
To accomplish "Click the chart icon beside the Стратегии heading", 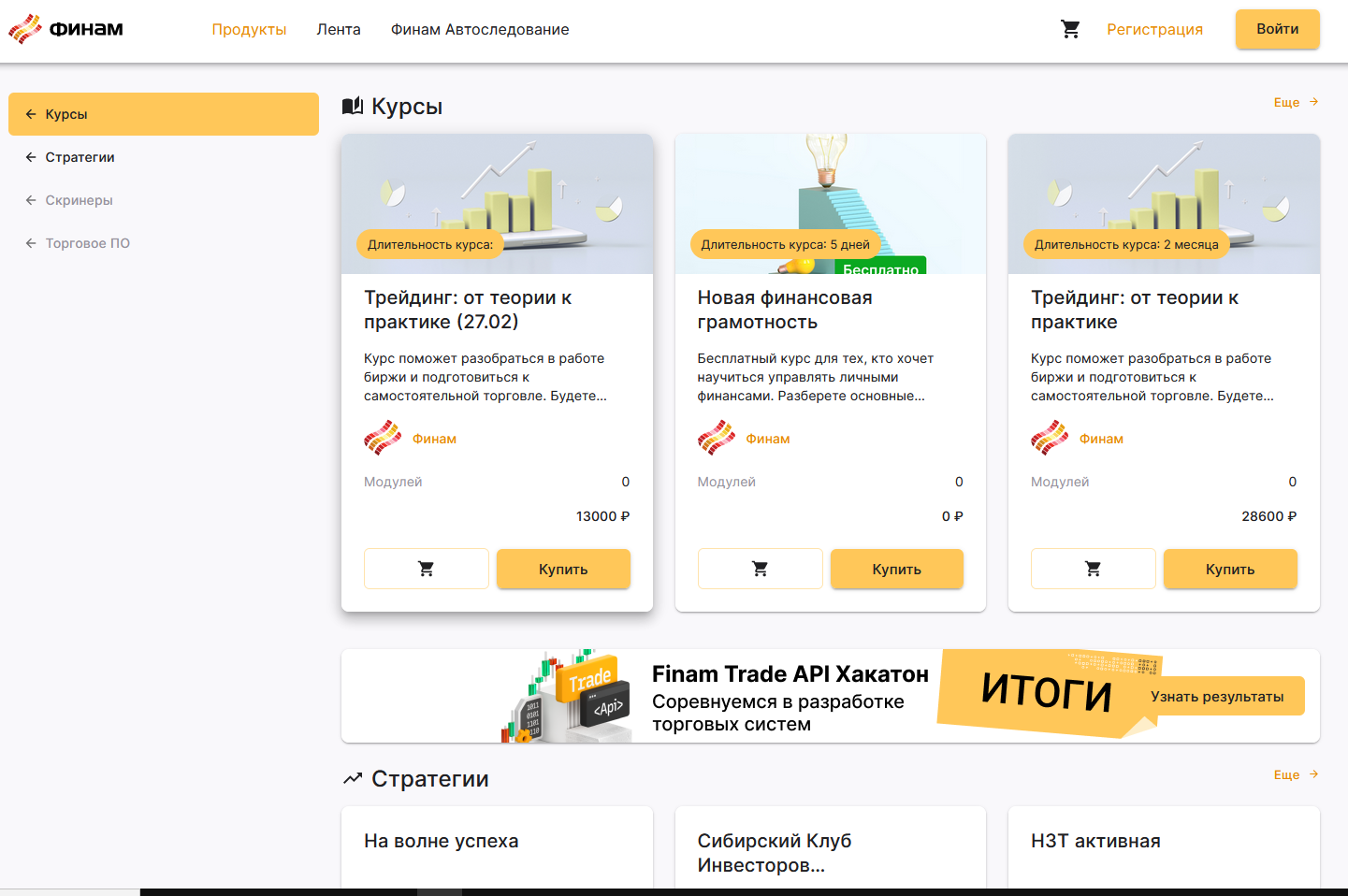I will pyautogui.click(x=353, y=777).
